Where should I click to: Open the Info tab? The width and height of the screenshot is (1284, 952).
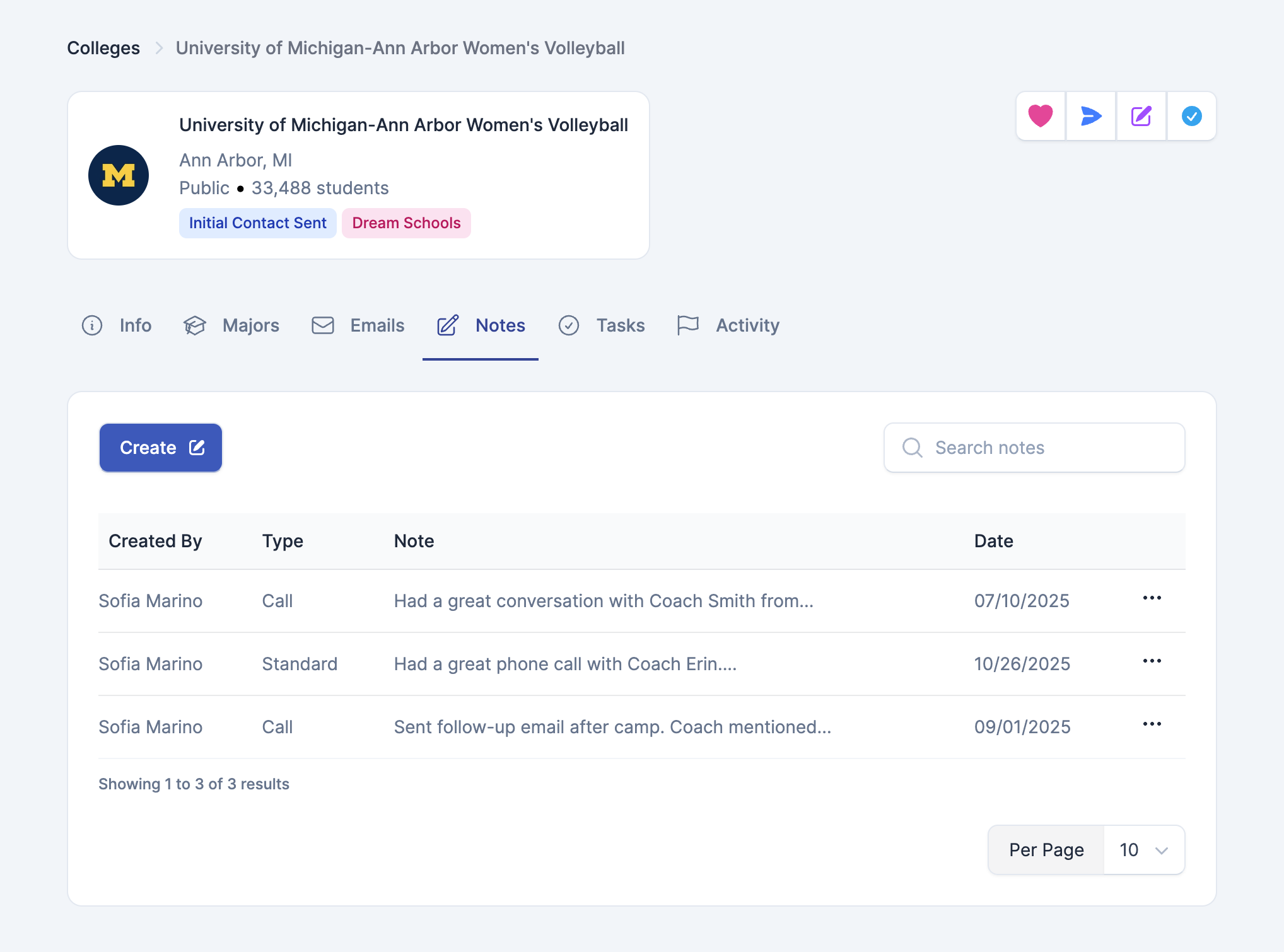117,325
